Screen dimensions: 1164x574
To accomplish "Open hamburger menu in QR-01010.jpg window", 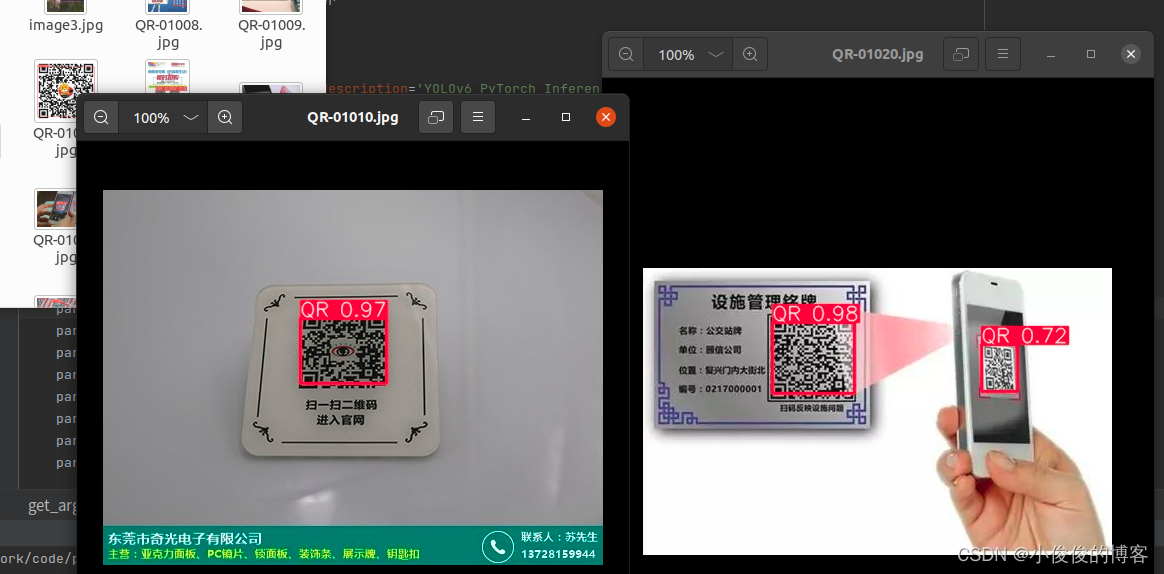I will (x=478, y=117).
